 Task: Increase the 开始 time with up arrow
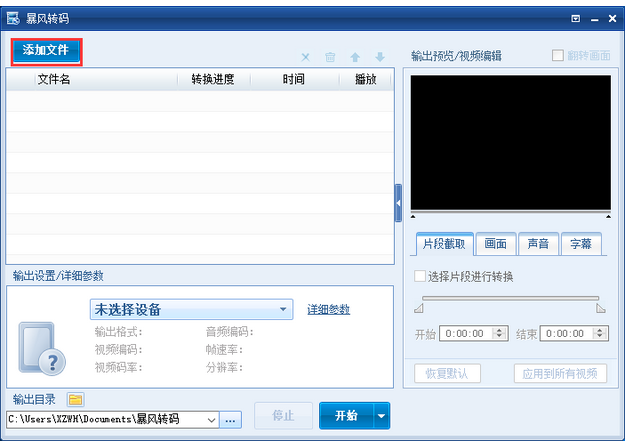click(x=499, y=330)
